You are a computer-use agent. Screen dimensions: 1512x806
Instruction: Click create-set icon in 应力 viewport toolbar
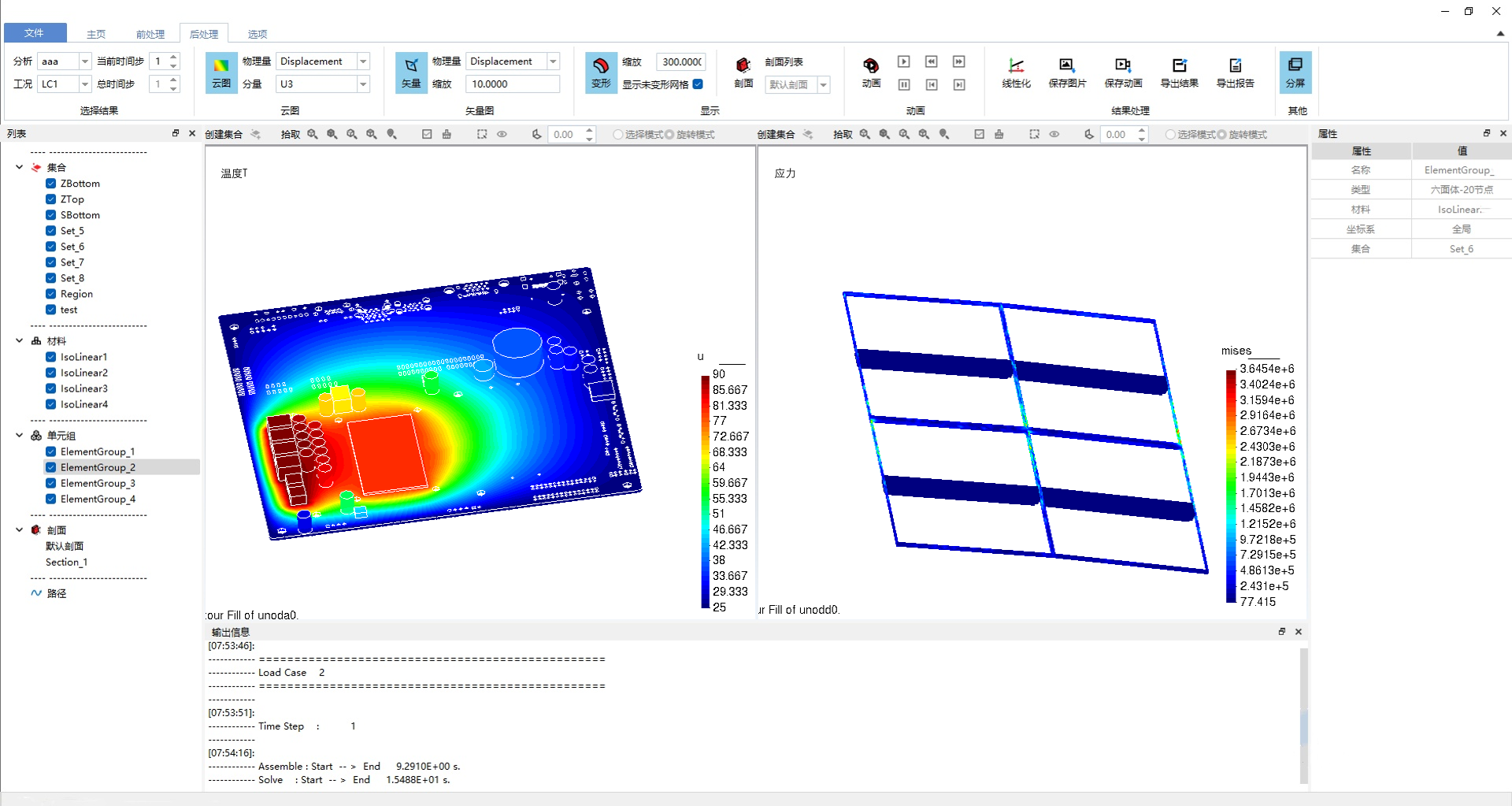click(808, 135)
